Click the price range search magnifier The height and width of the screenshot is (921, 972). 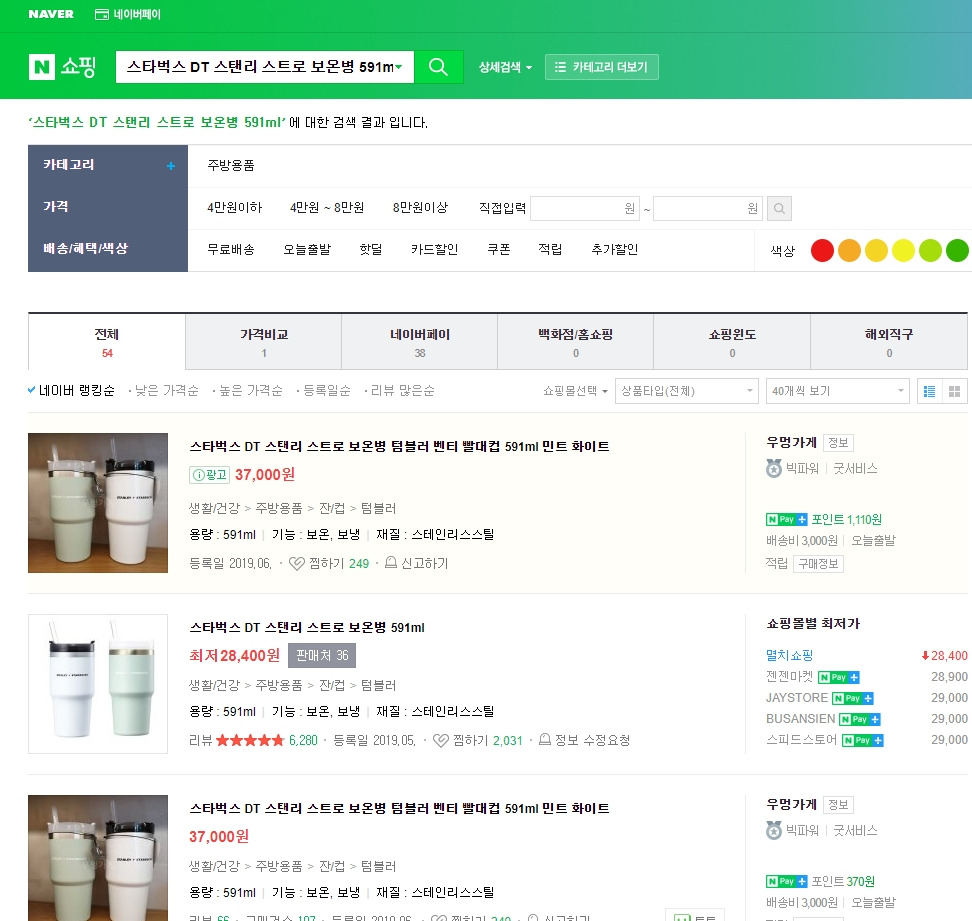tap(779, 208)
